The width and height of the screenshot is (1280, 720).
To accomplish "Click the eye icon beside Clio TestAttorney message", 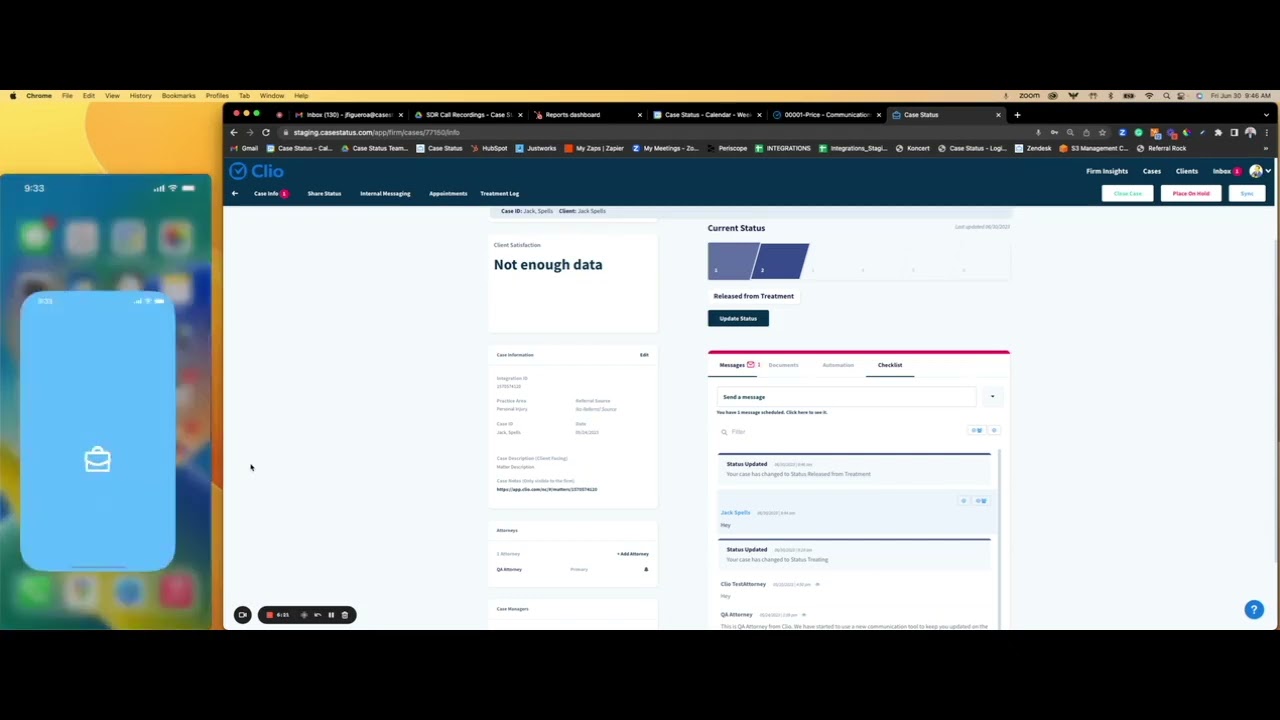I will pos(817,584).
